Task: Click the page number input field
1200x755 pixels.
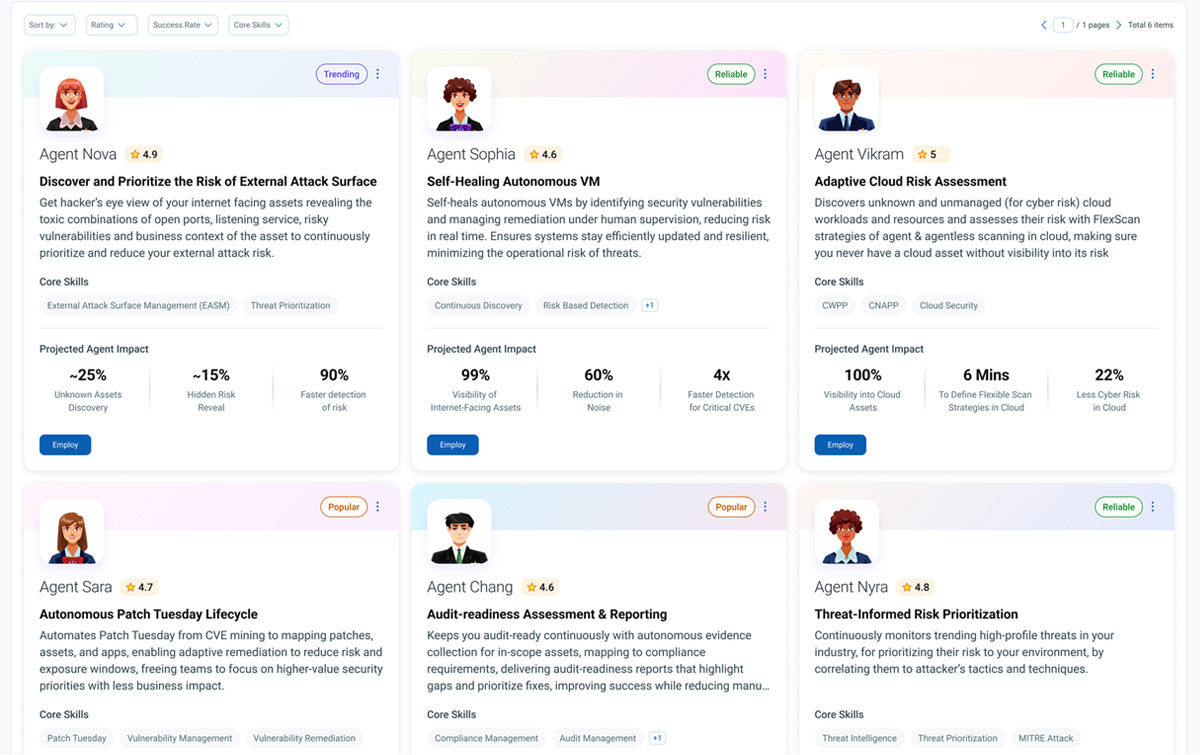Action: [x=1063, y=25]
